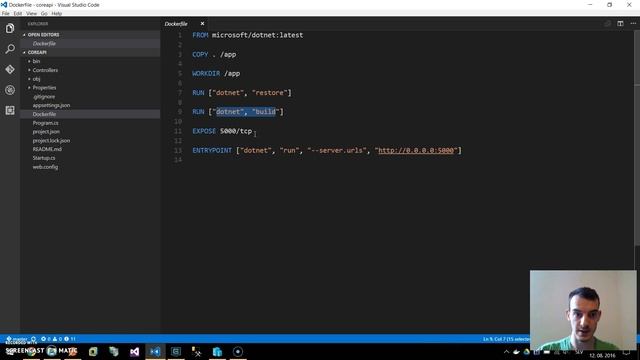
Task: Click the split editor icon
Action: click(620, 24)
